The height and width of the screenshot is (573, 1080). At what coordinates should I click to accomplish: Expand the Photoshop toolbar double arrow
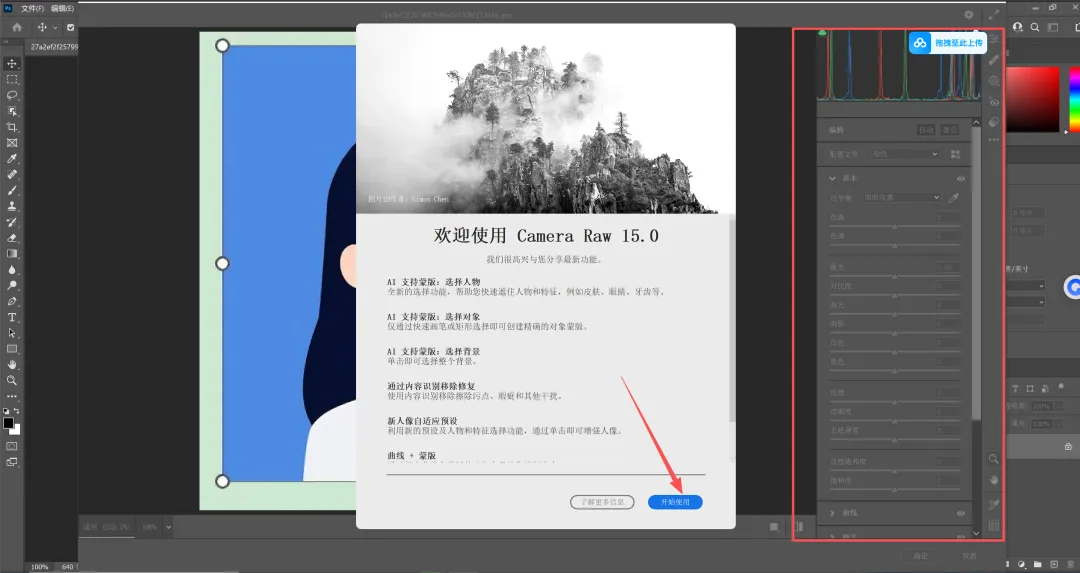click(6, 43)
